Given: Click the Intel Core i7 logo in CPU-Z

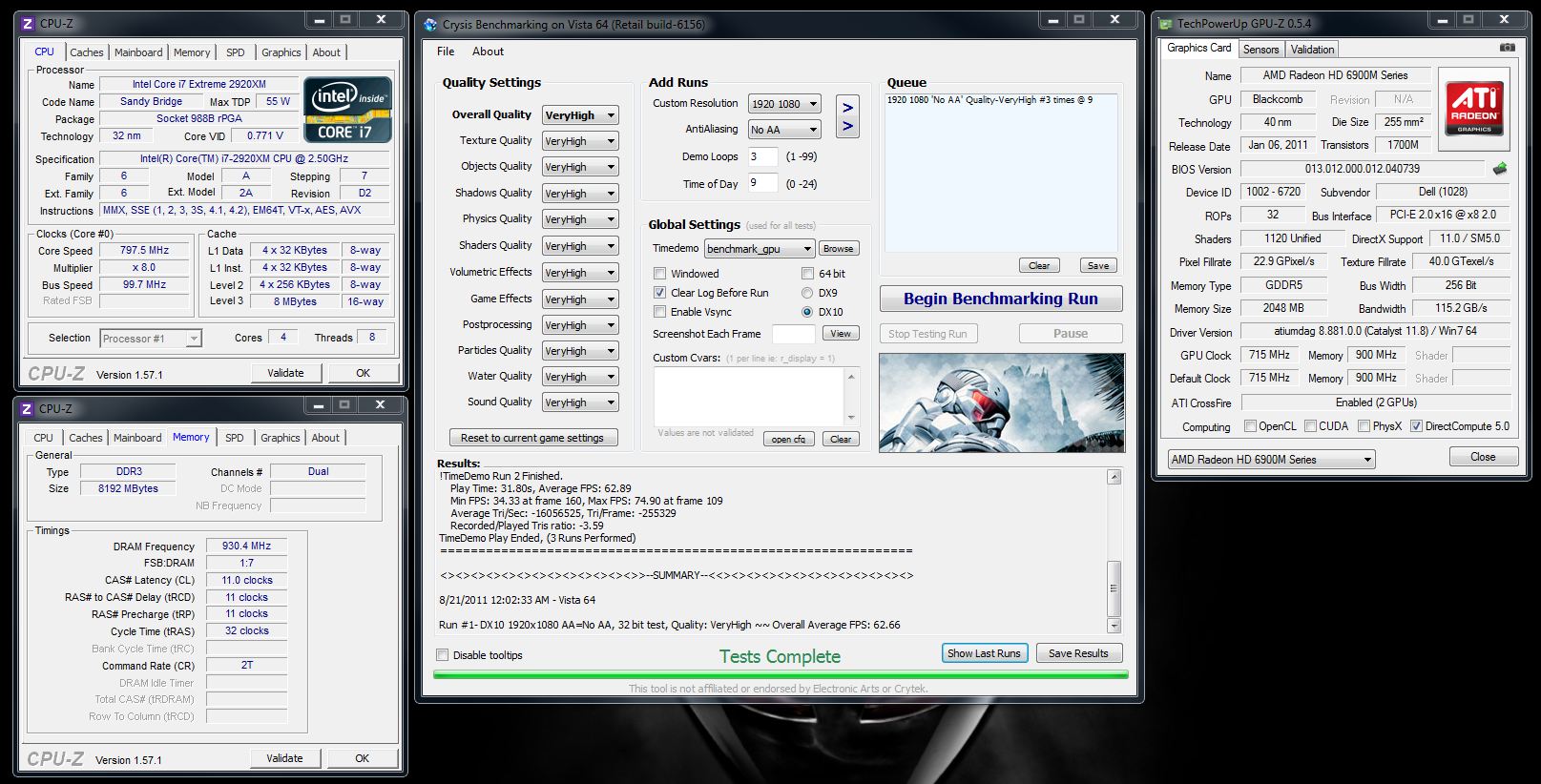Looking at the screenshot, I should pos(347,110).
